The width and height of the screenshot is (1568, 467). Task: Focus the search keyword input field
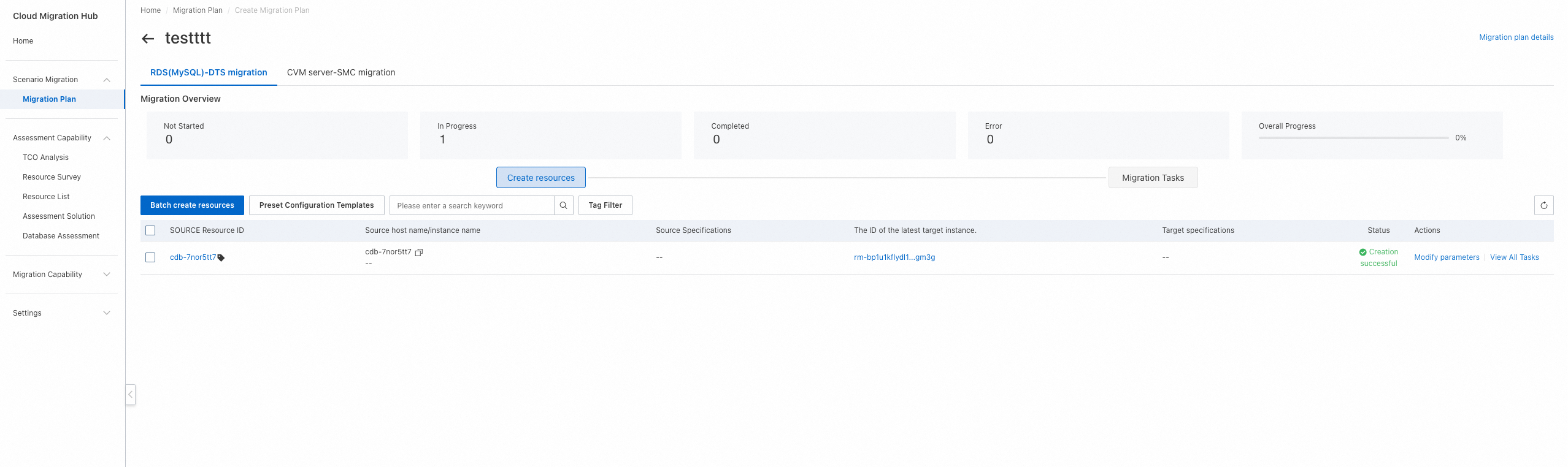[x=472, y=205]
